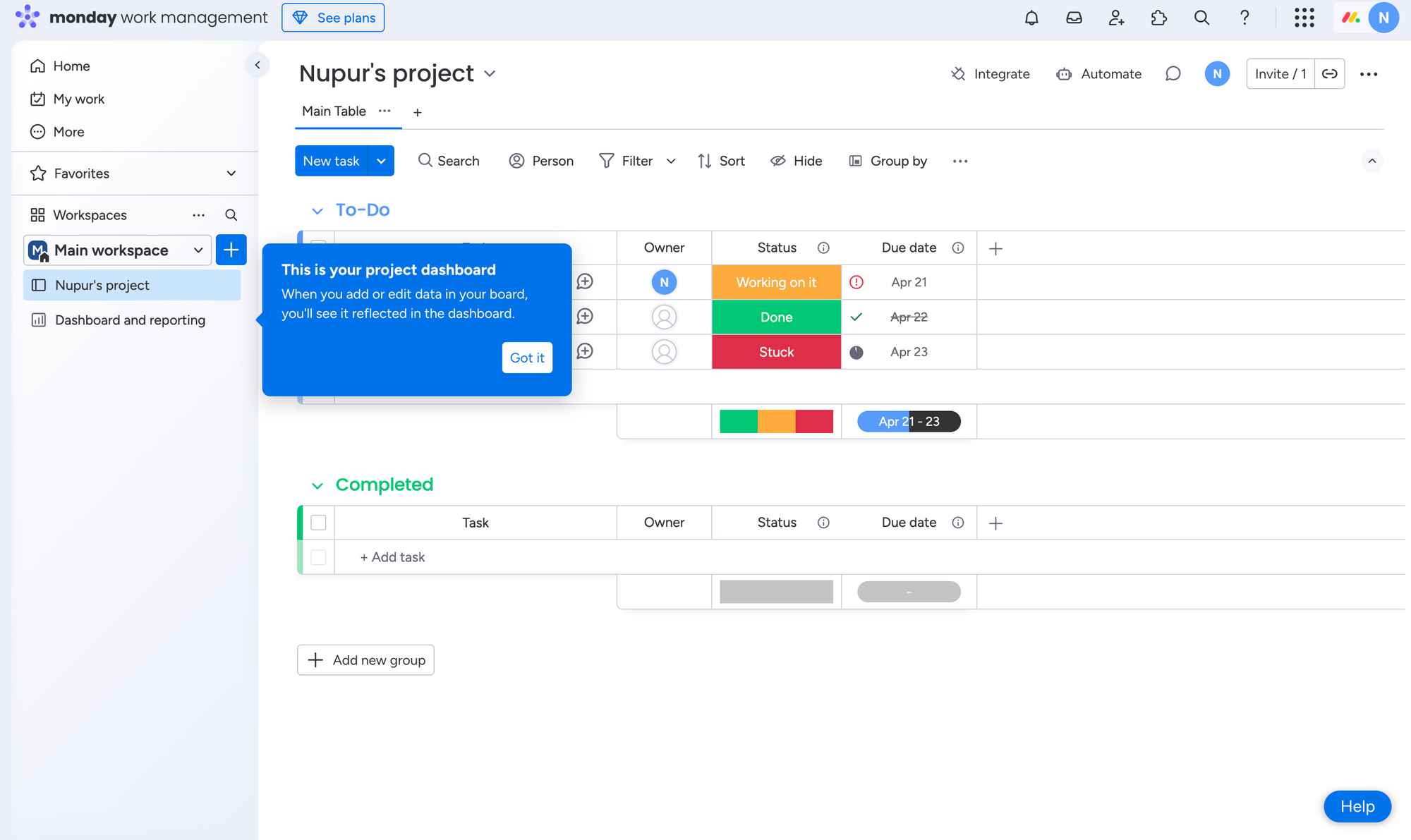
Task: Copy board link icon next to Invite
Action: tap(1330, 74)
